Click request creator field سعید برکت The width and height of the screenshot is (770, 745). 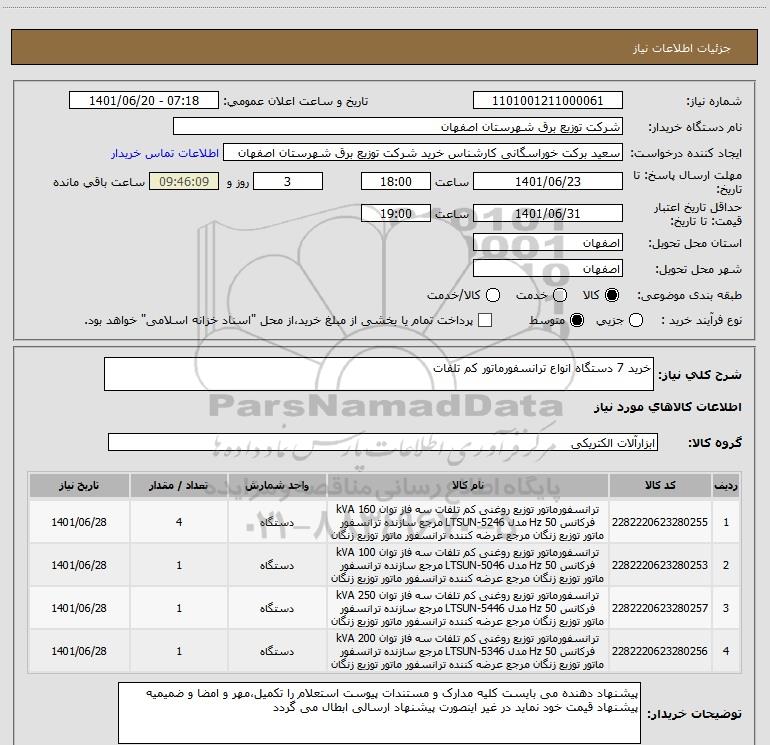[423, 153]
